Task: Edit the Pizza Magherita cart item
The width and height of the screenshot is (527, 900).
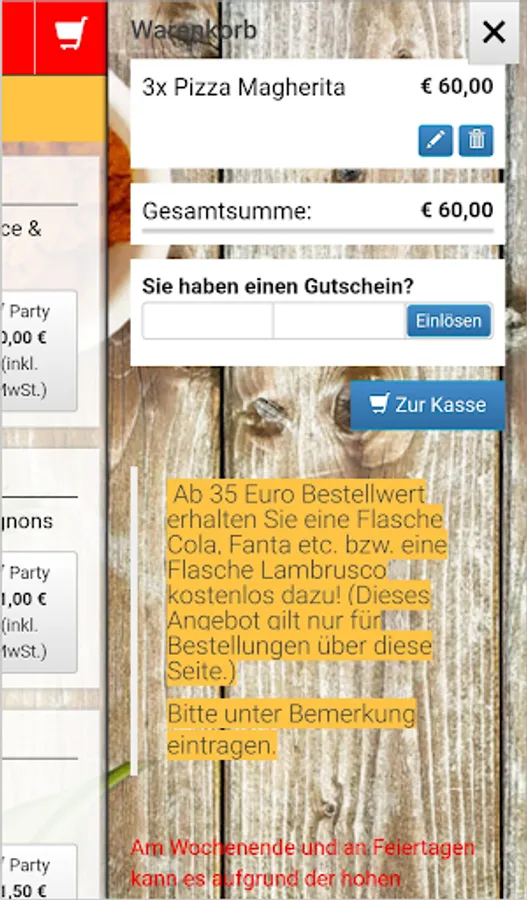Action: pyautogui.click(x=435, y=140)
